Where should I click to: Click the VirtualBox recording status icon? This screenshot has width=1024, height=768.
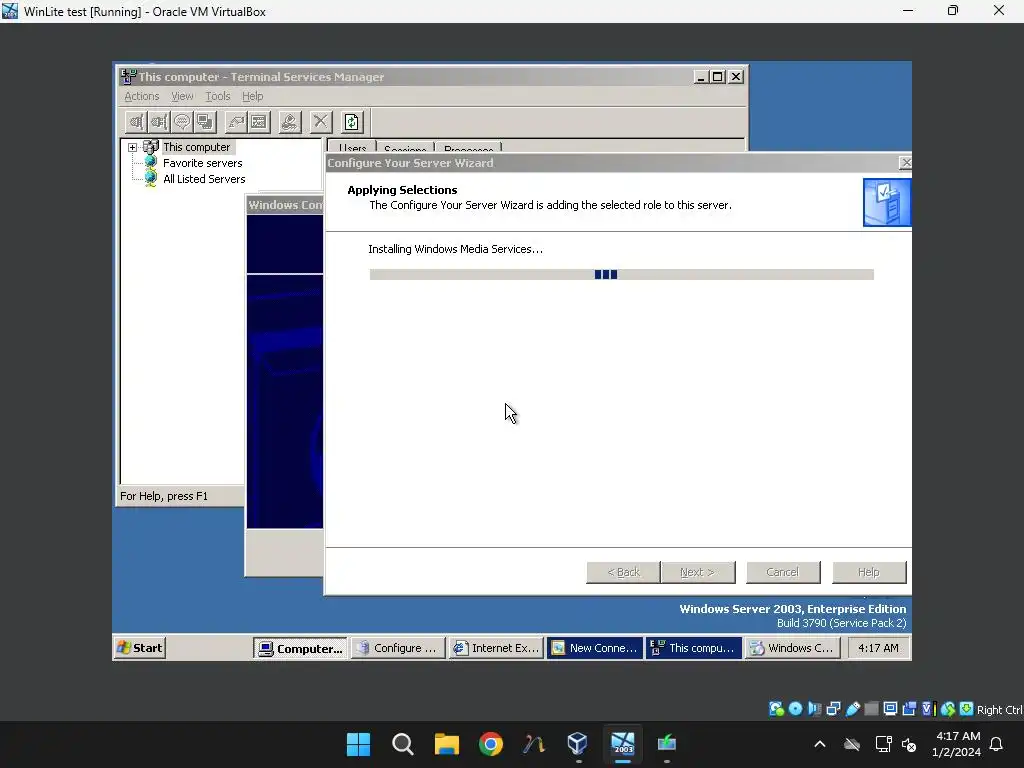point(909,709)
